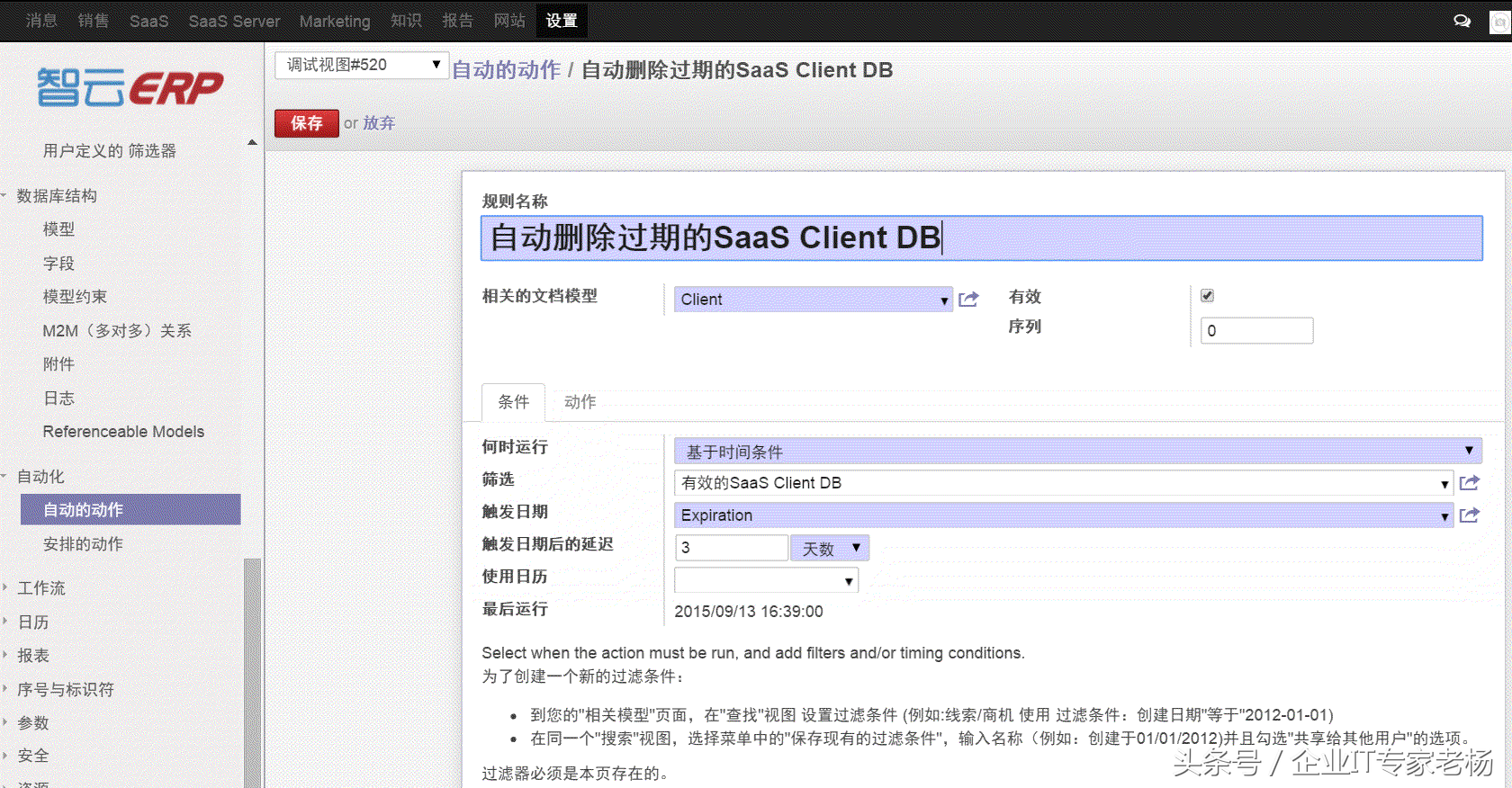The height and width of the screenshot is (788, 1512).
Task: Open 附件 in sidebar
Action: pyautogui.click(x=59, y=364)
